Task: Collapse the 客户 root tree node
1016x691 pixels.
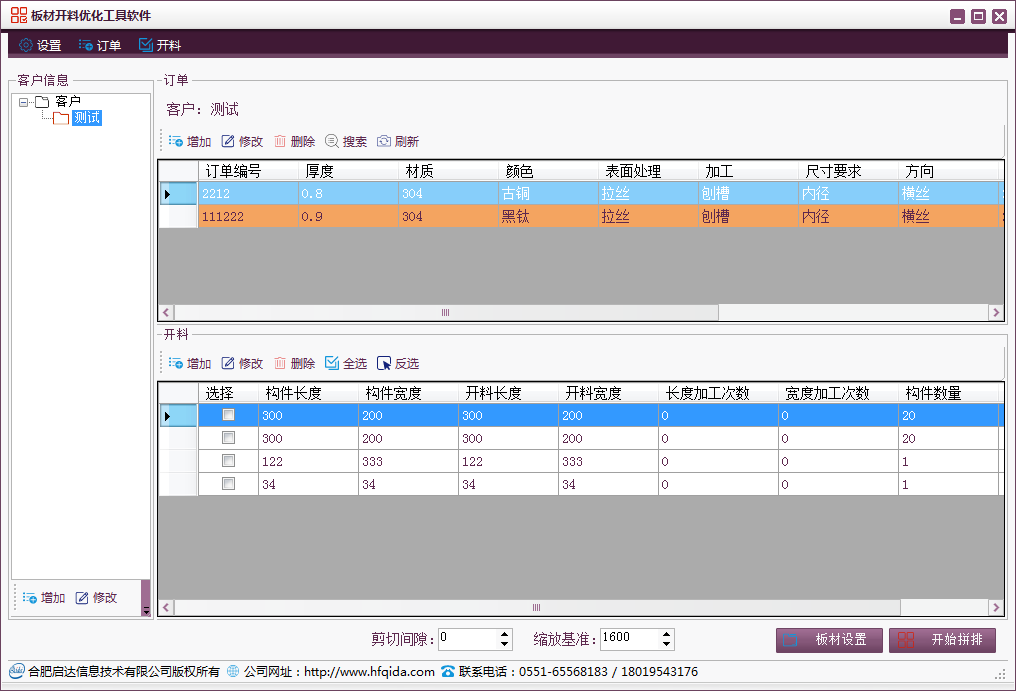Action: (23, 102)
